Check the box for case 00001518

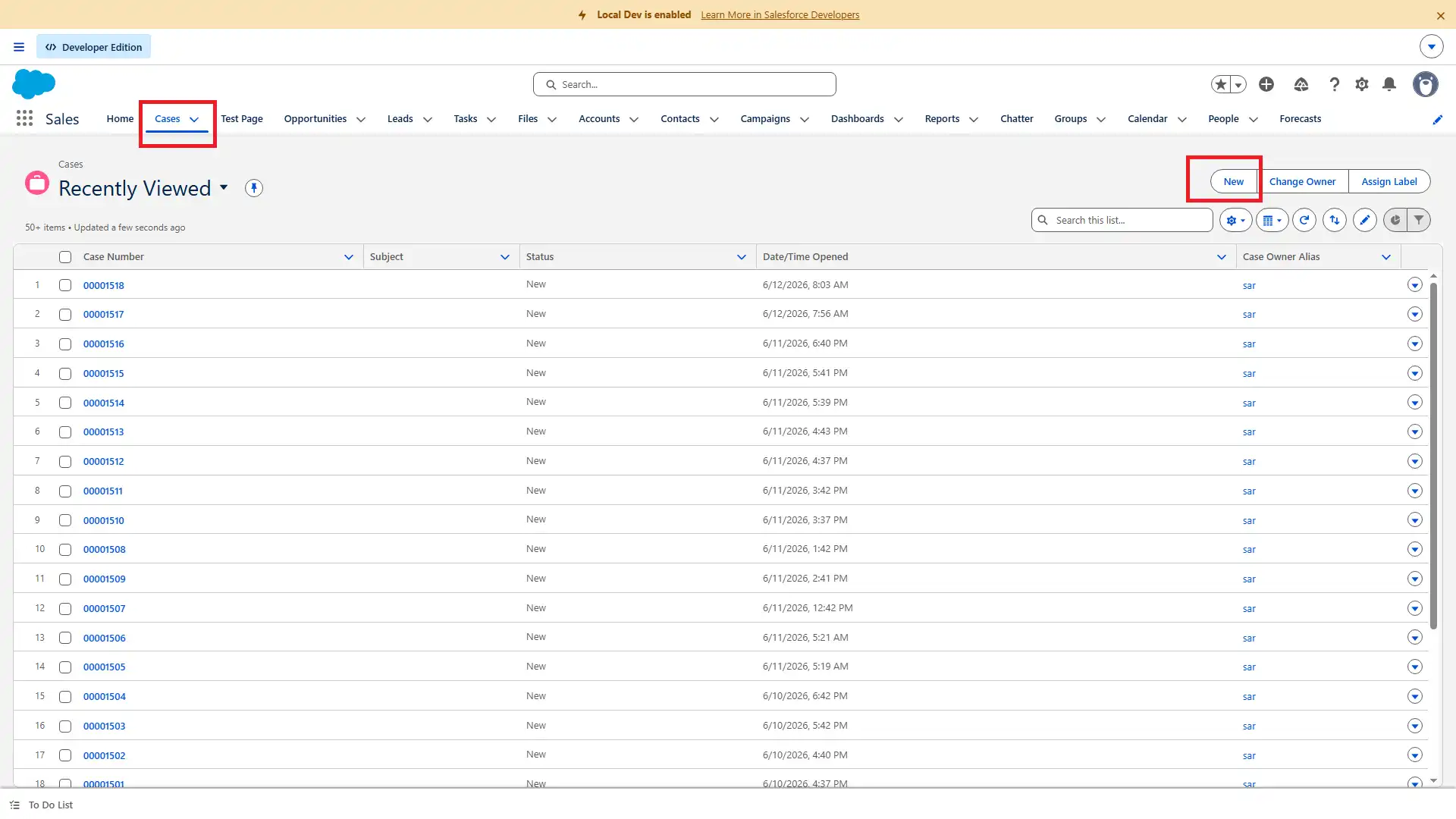pyautogui.click(x=65, y=285)
